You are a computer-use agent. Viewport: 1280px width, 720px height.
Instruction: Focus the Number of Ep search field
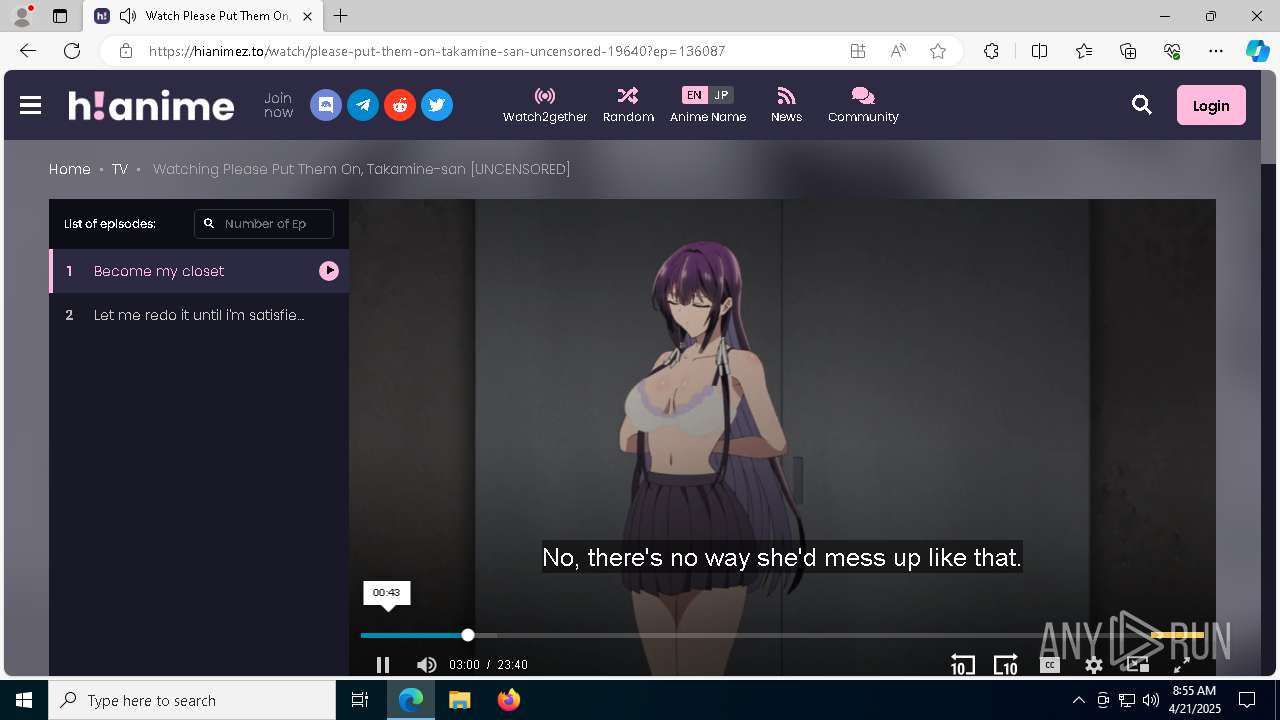(264, 224)
